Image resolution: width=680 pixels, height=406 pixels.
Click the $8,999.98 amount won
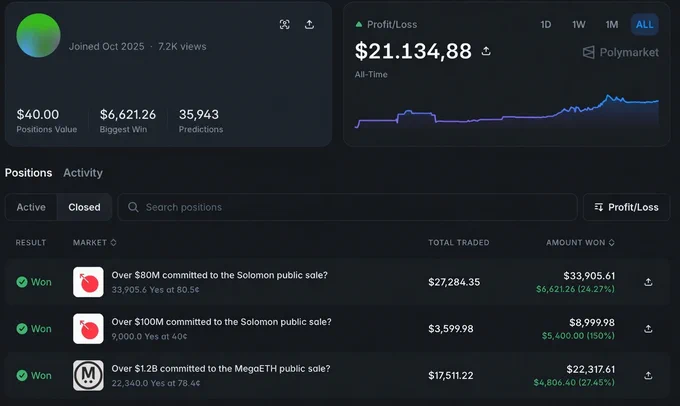[592, 323]
